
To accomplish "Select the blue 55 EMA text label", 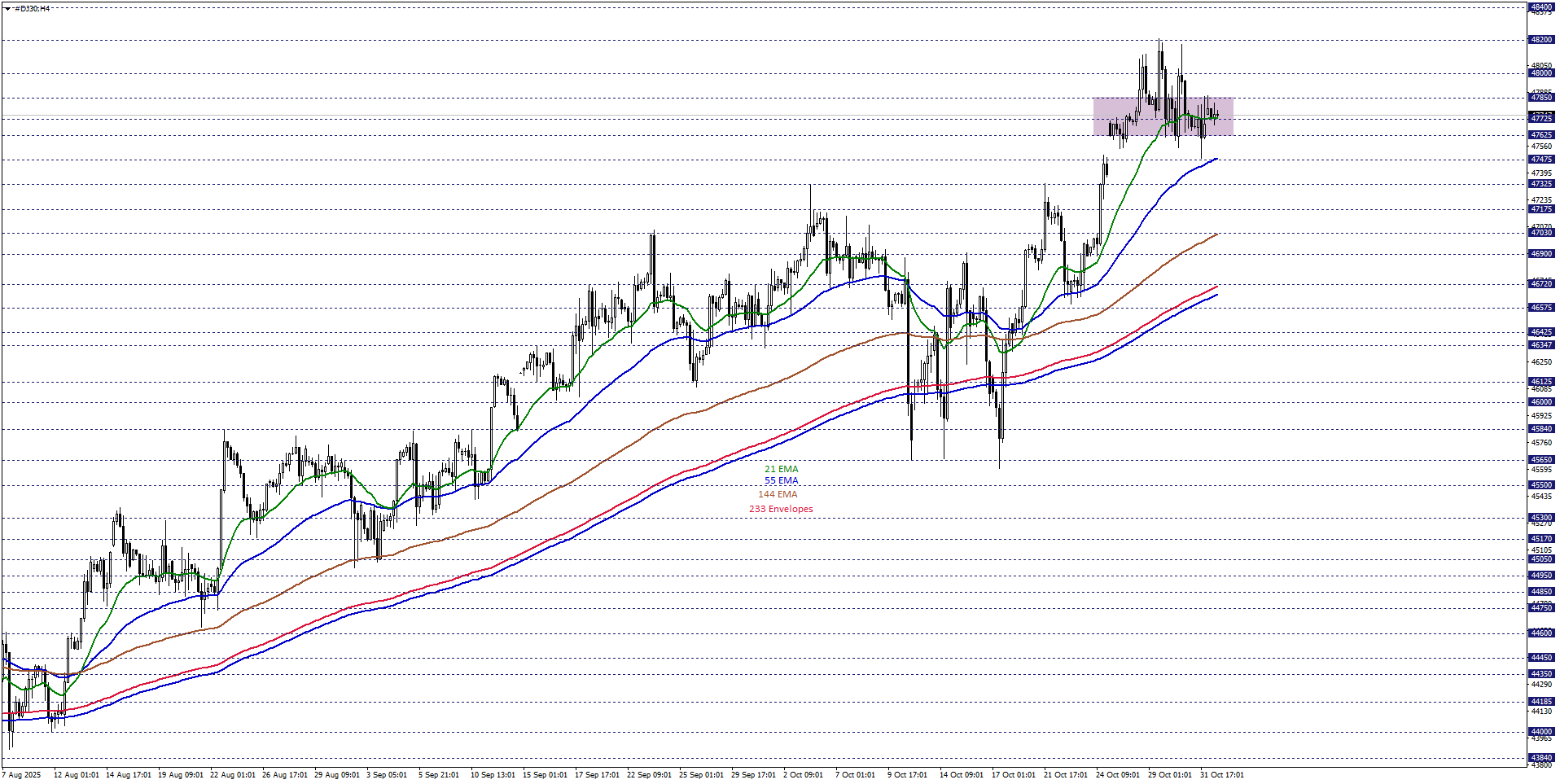I will (x=781, y=481).
